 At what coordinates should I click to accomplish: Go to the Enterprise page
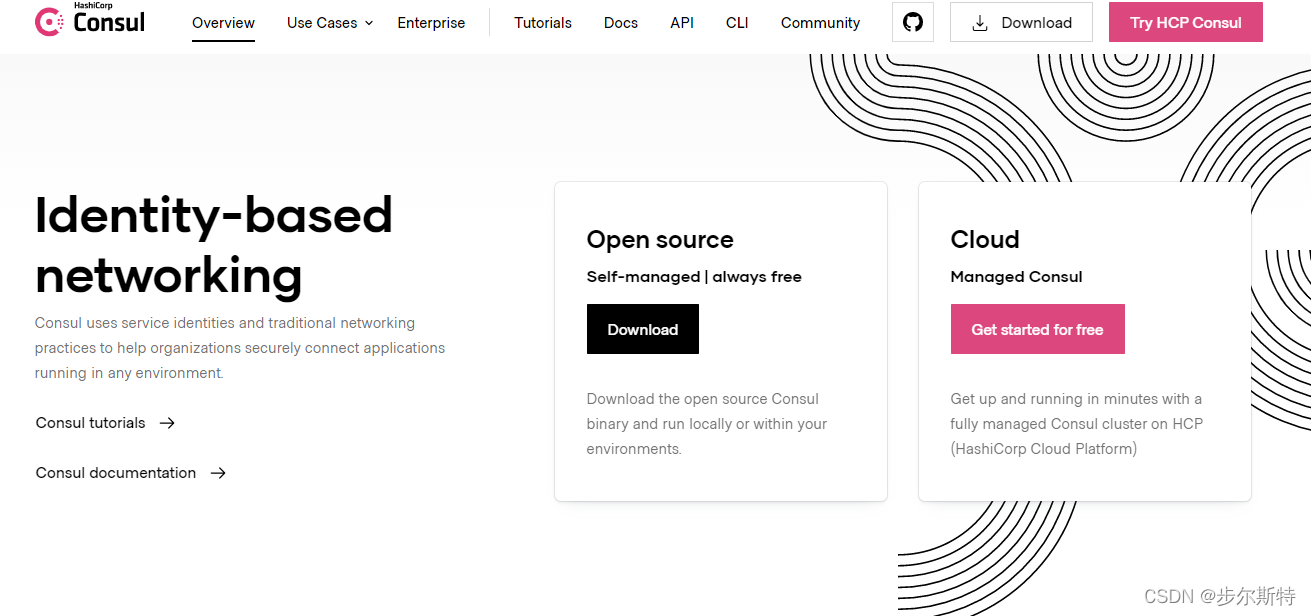pyautogui.click(x=431, y=23)
